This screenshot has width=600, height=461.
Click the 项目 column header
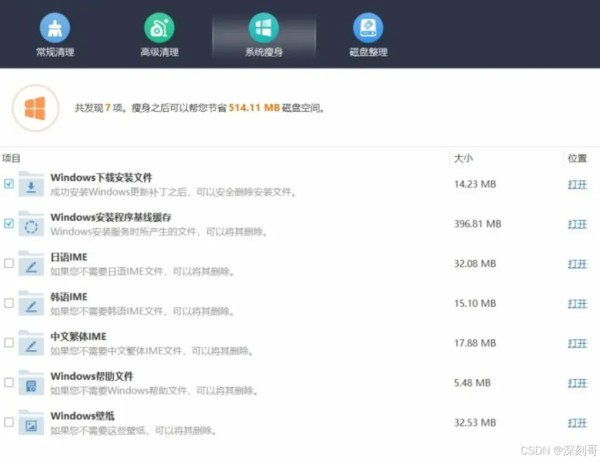(x=11, y=158)
